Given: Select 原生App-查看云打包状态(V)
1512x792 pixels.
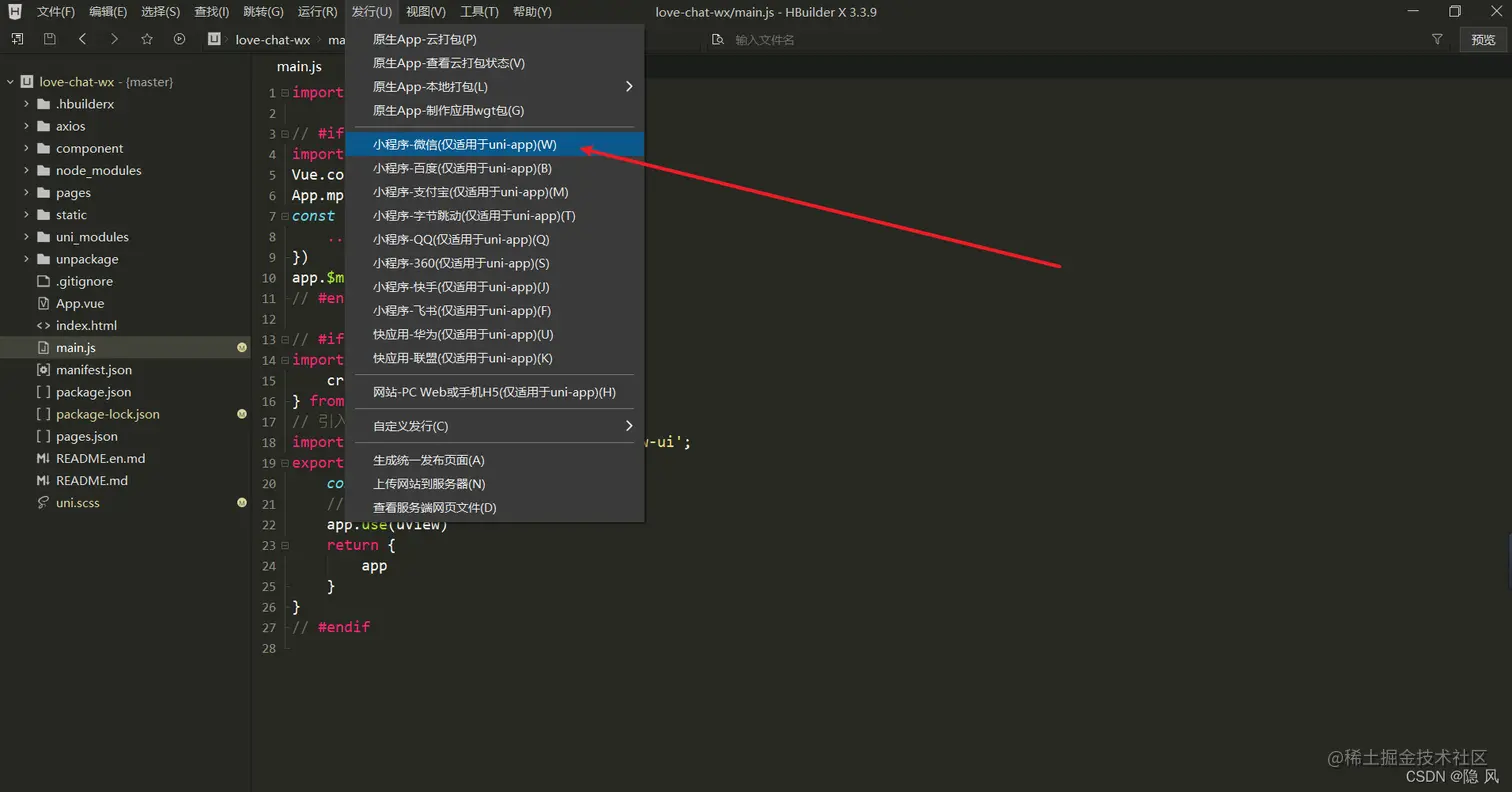Looking at the screenshot, I should pos(495,63).
